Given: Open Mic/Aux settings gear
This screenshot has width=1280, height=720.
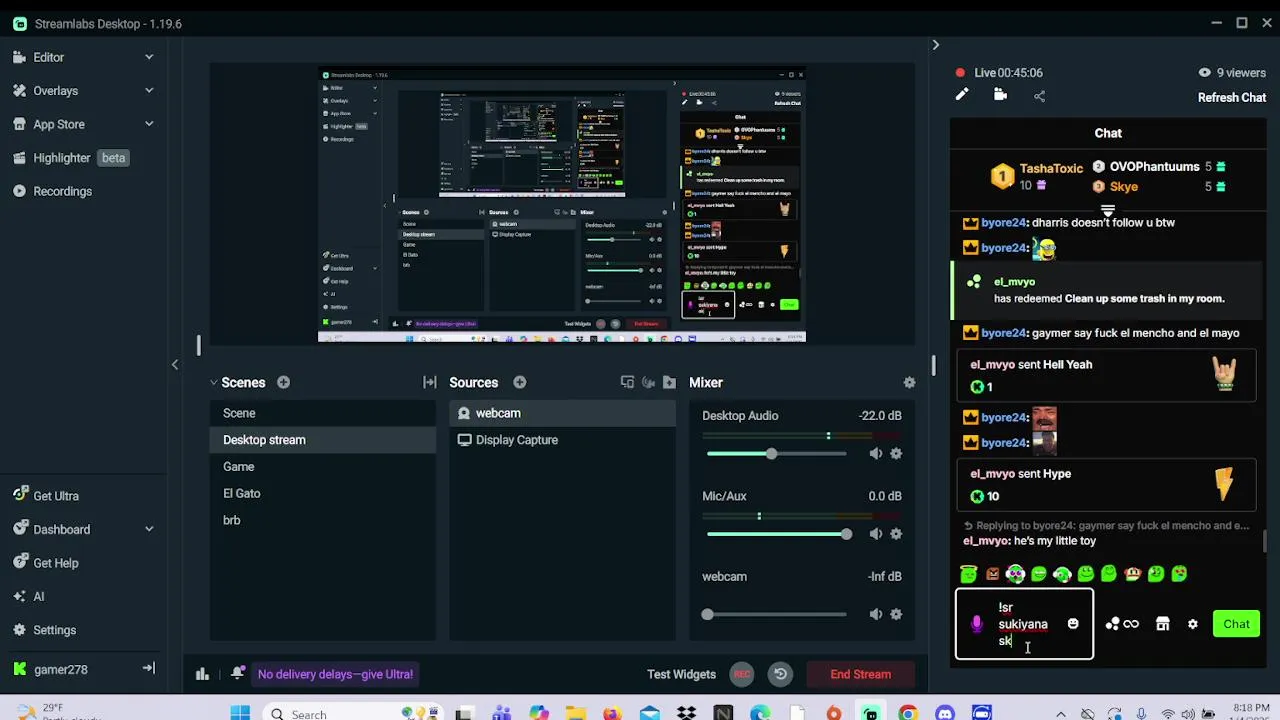Looking at the screenshot, I should pyautogui.click(x=896, y=534).
